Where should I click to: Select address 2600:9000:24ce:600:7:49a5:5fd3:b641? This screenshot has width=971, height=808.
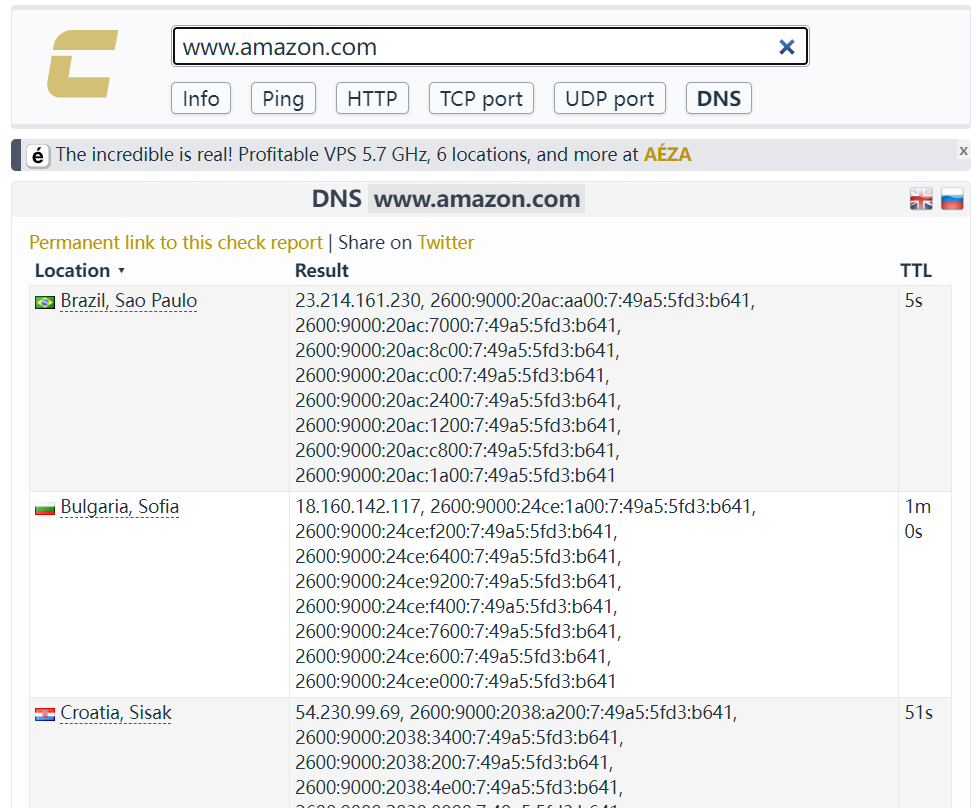[451, 656]
